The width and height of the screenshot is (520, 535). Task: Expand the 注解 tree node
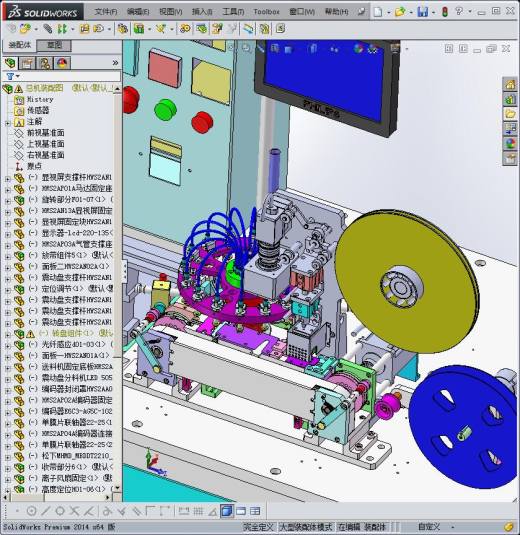[x=8, y=122]
